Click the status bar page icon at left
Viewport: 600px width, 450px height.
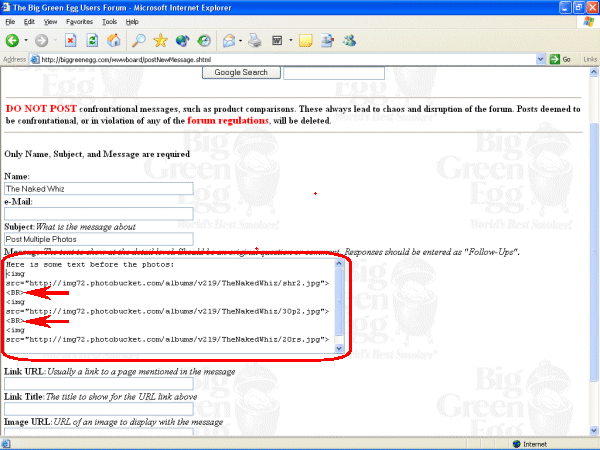click(x=6, y=444)
